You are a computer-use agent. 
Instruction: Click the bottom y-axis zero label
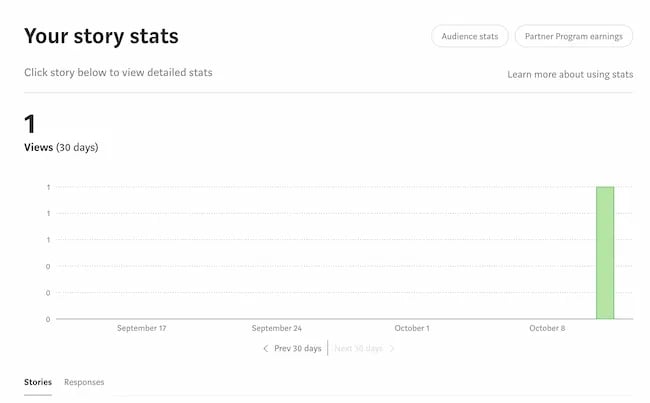pyautogui.click(x=48, y=319)
